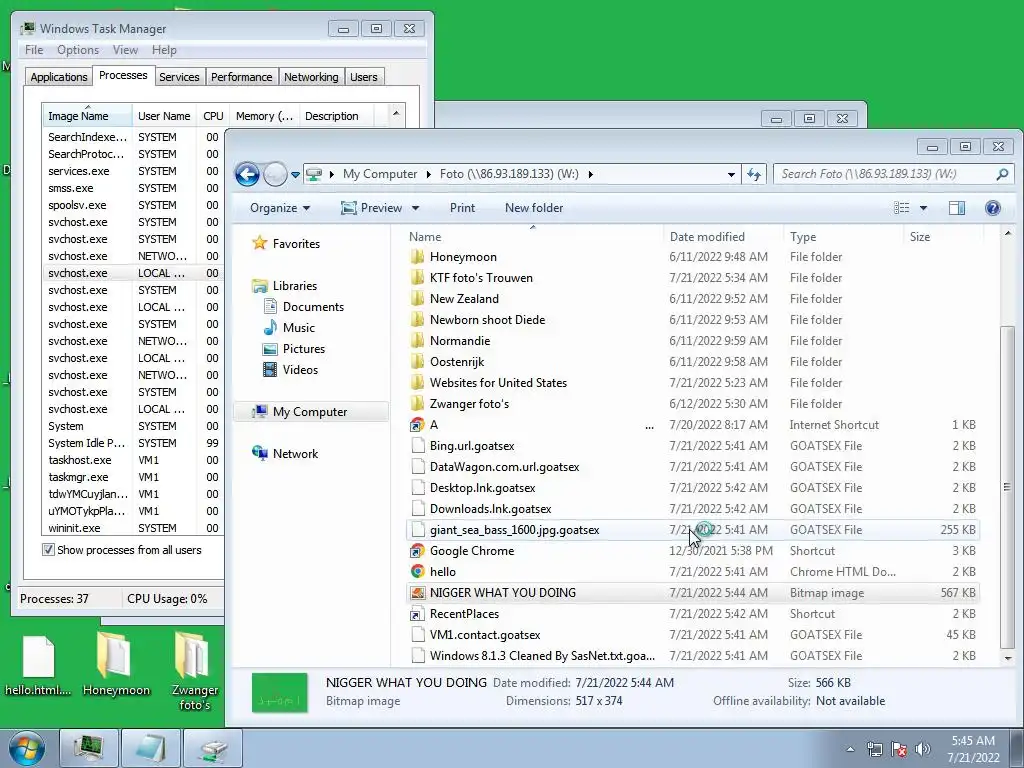Screen dimensions: 1024x768
Task: Switch to the Services tab
Action: point(179,77)
